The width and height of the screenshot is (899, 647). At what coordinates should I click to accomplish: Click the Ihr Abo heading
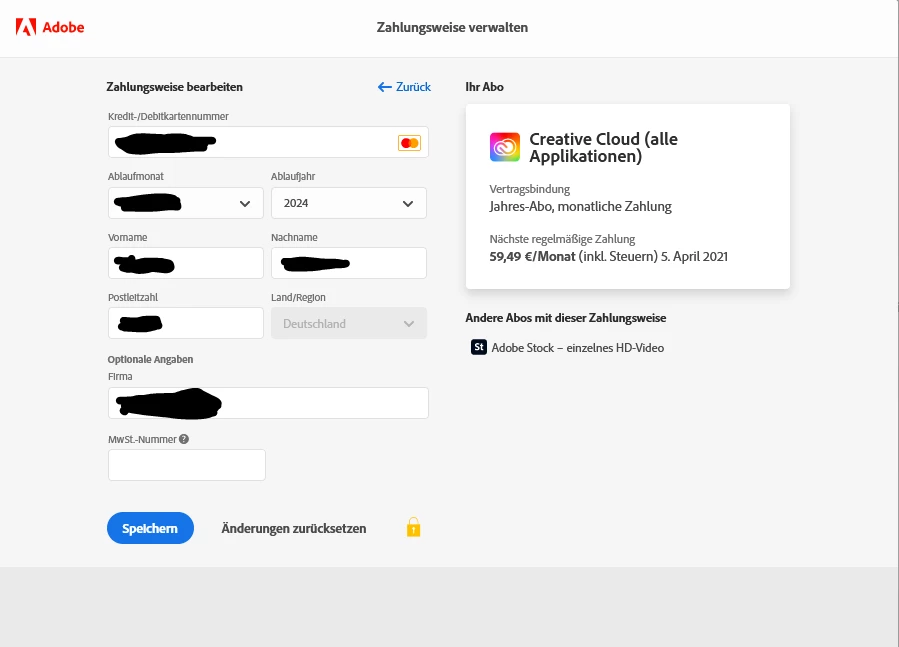pos(484,87)
